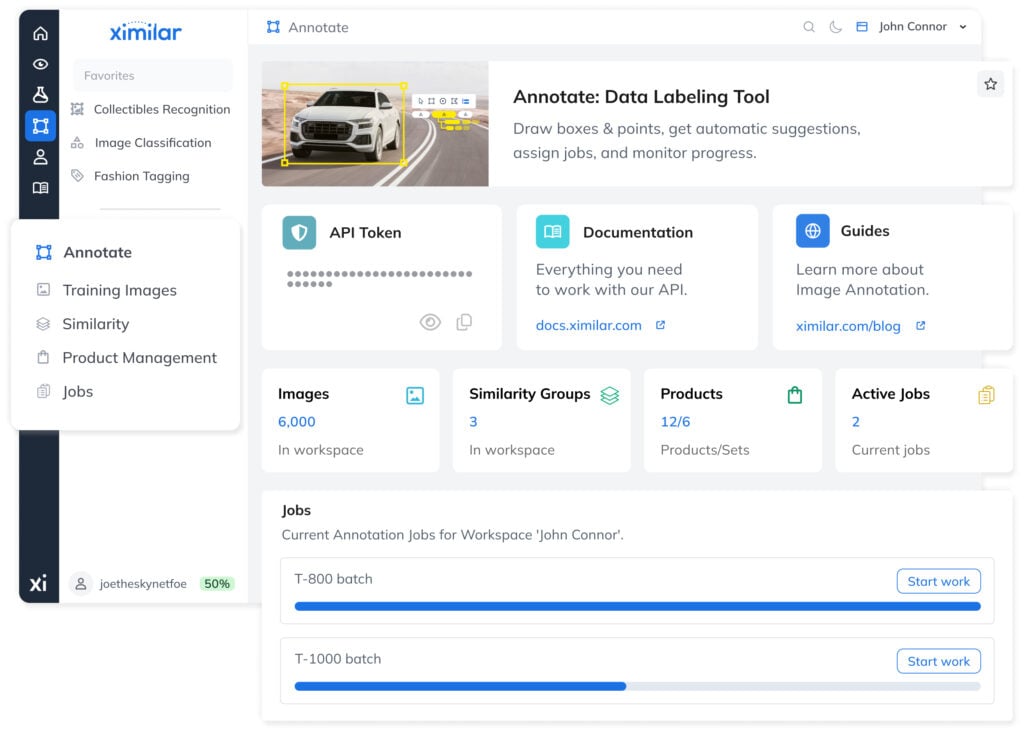Image resolution: width=1024 pixels, height=734 pixels.
Task: Copy the API token using copy icon
Action: [x=464, y=322]
